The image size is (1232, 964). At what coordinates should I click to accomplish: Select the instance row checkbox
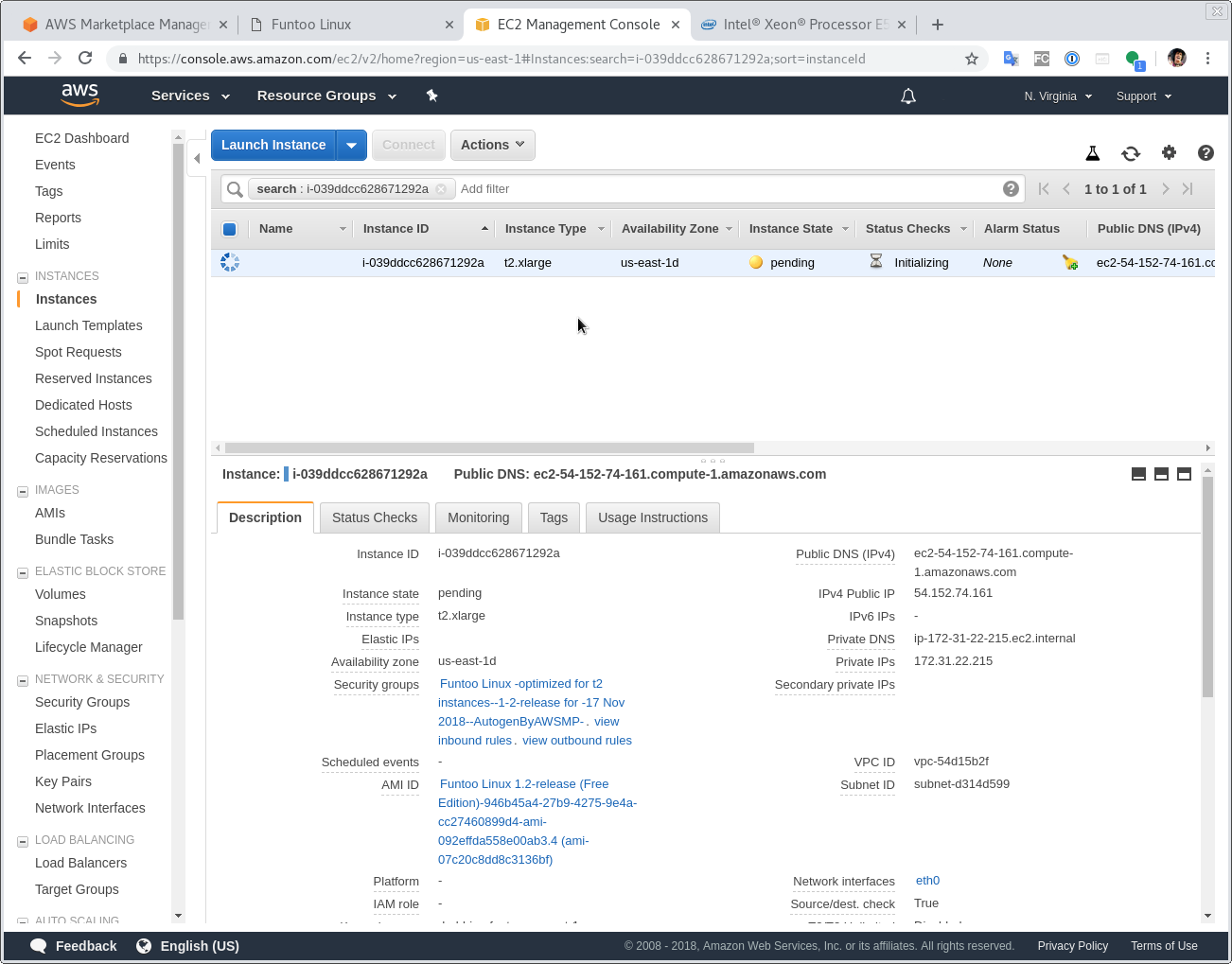coord(230,262)
